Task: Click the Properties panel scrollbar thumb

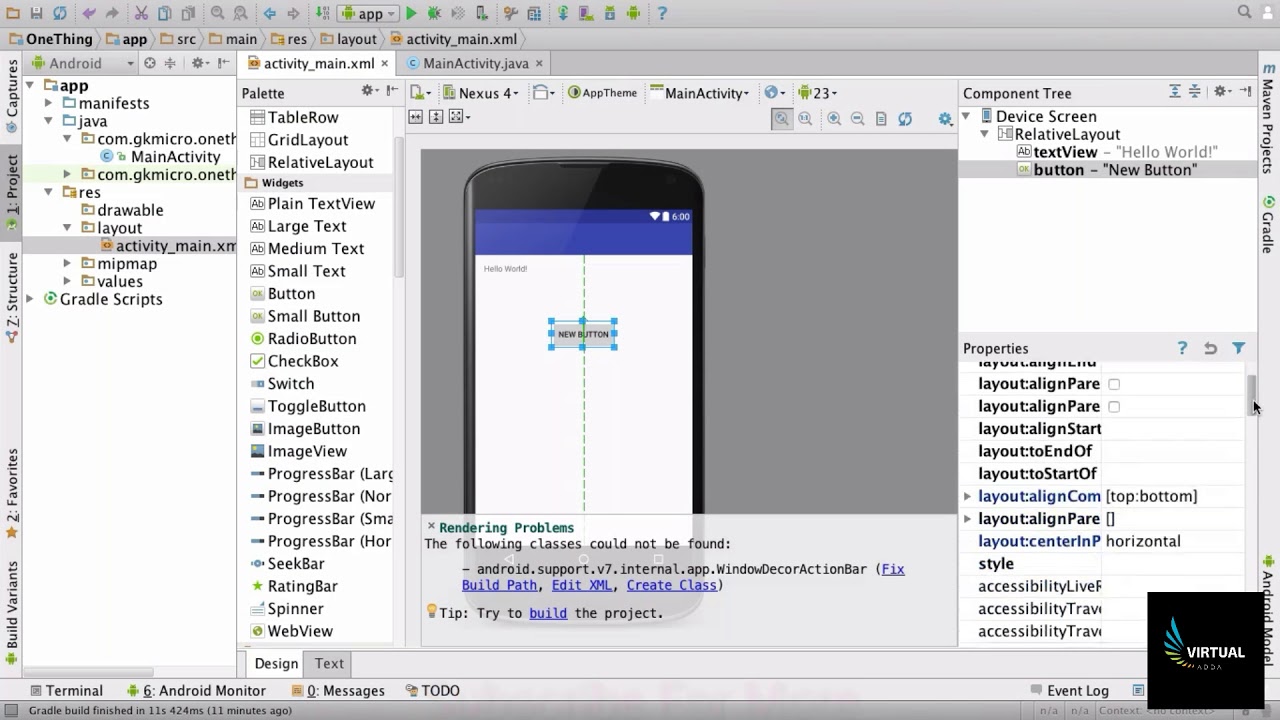Action: coord(1251,395)
